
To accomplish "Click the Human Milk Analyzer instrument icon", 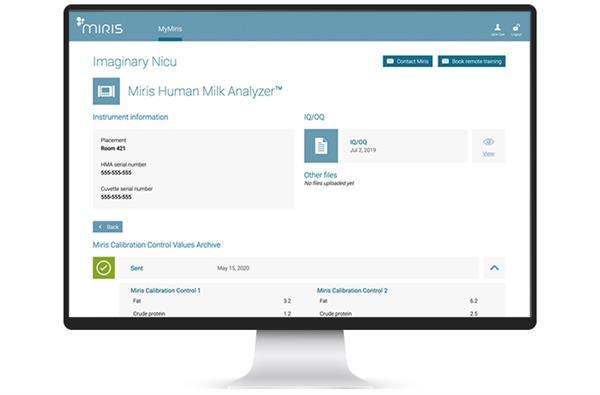I will (106, 91).
